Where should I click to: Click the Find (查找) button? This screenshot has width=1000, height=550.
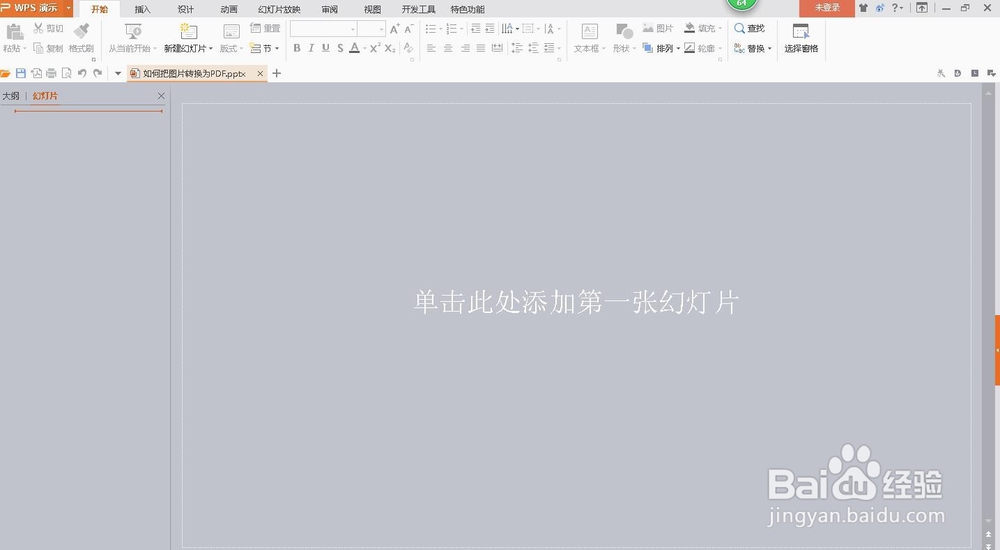tap(749, 28)
